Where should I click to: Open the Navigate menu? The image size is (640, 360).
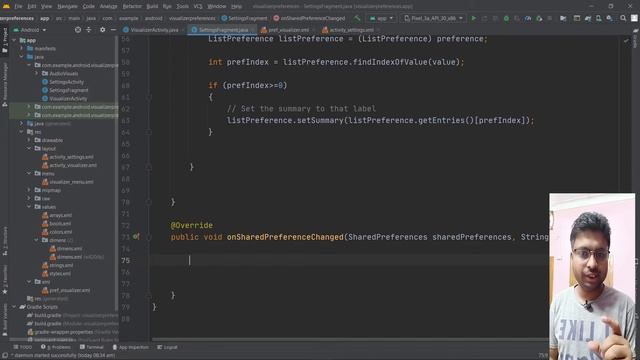[x=67, y=7]
